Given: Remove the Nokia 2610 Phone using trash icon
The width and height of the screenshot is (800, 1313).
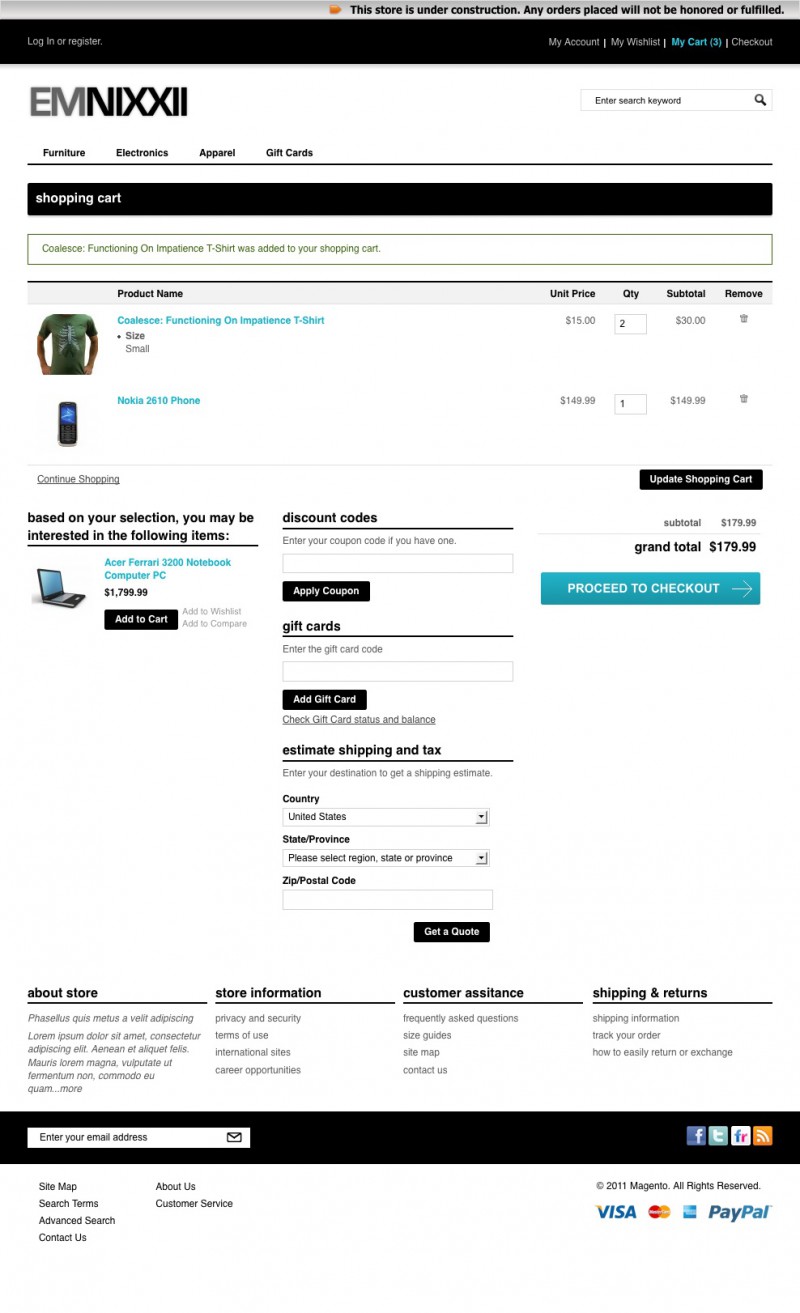Looking at the screenshot, I should pos(743,399).
